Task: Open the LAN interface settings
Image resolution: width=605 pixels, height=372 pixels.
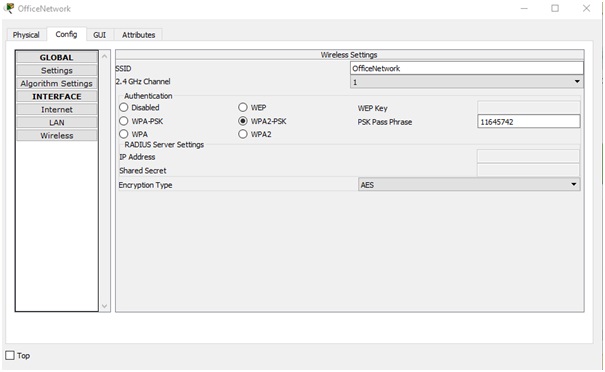Action: (57, 122)
